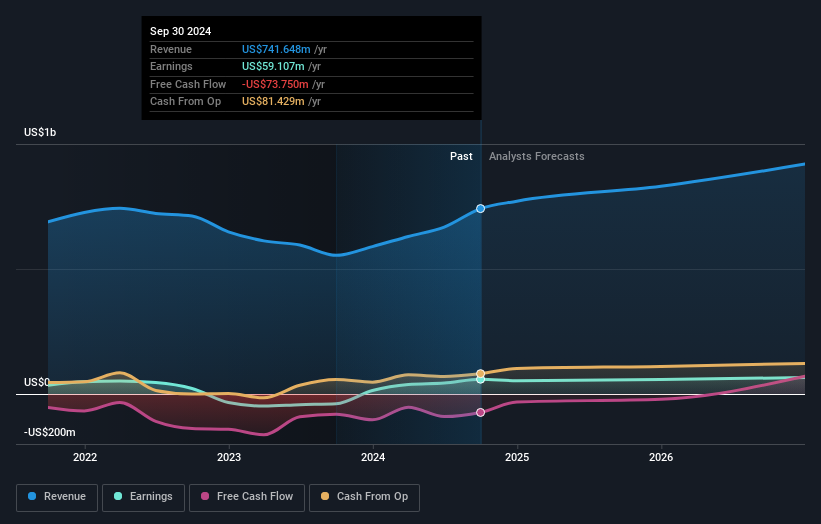Click the Analysts Forecasts label
This screenshot has width=821, height=524.
click(537, 156)
